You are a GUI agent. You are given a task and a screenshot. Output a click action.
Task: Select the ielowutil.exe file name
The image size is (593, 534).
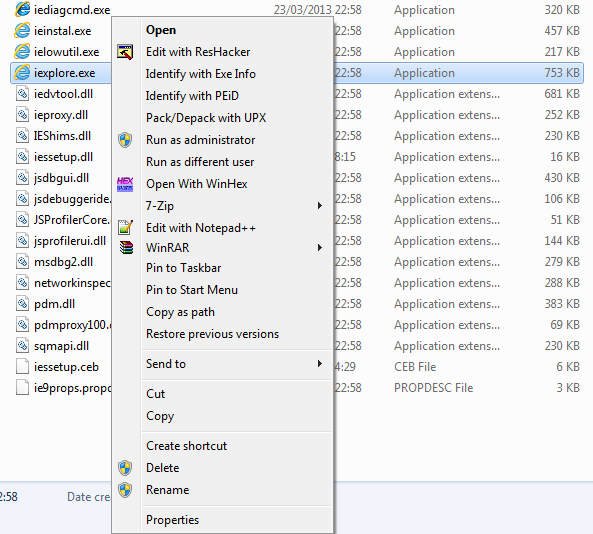point(67,52)
